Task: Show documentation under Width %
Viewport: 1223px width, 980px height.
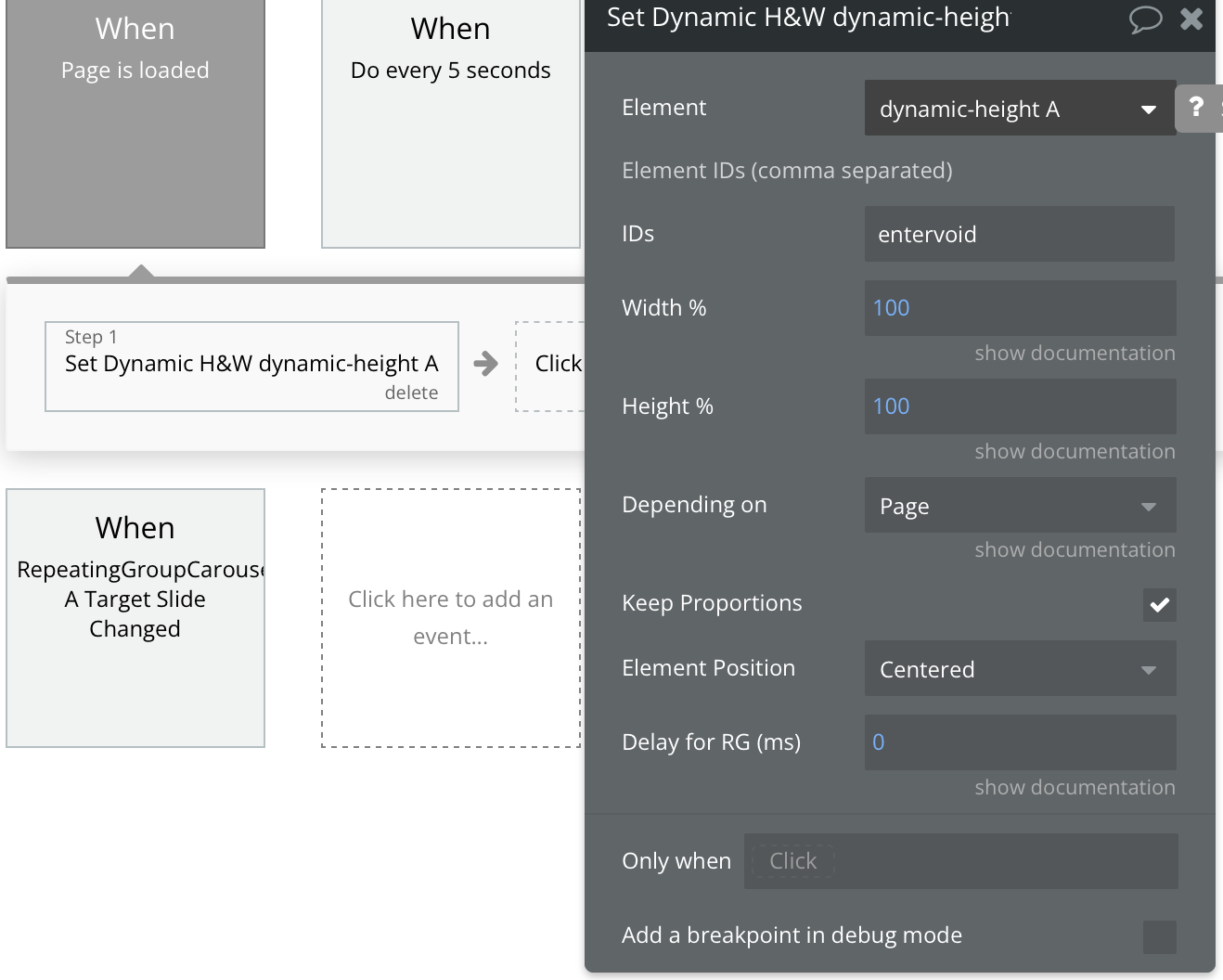Action: tap(1075, 353)
